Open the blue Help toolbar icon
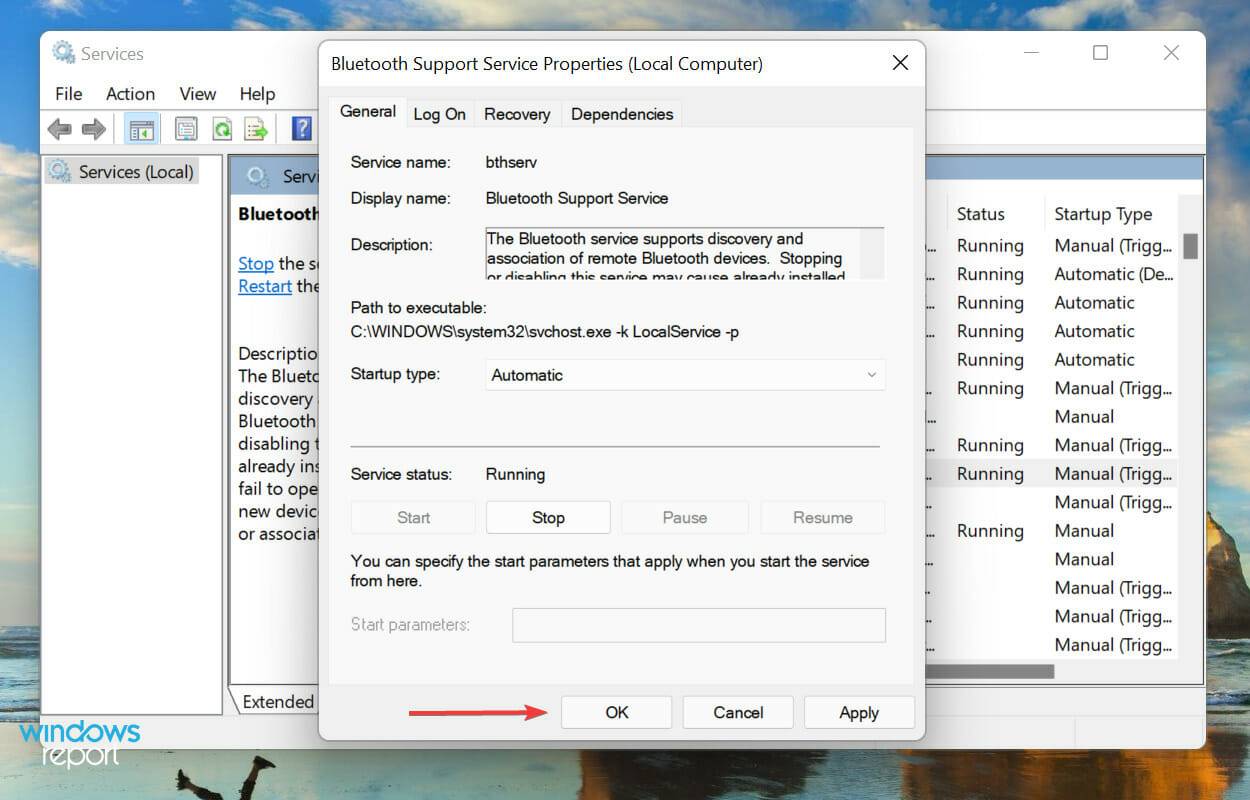Image resolution: width=1250 pixels, height=800 pixels. click(x=301, y=128)
